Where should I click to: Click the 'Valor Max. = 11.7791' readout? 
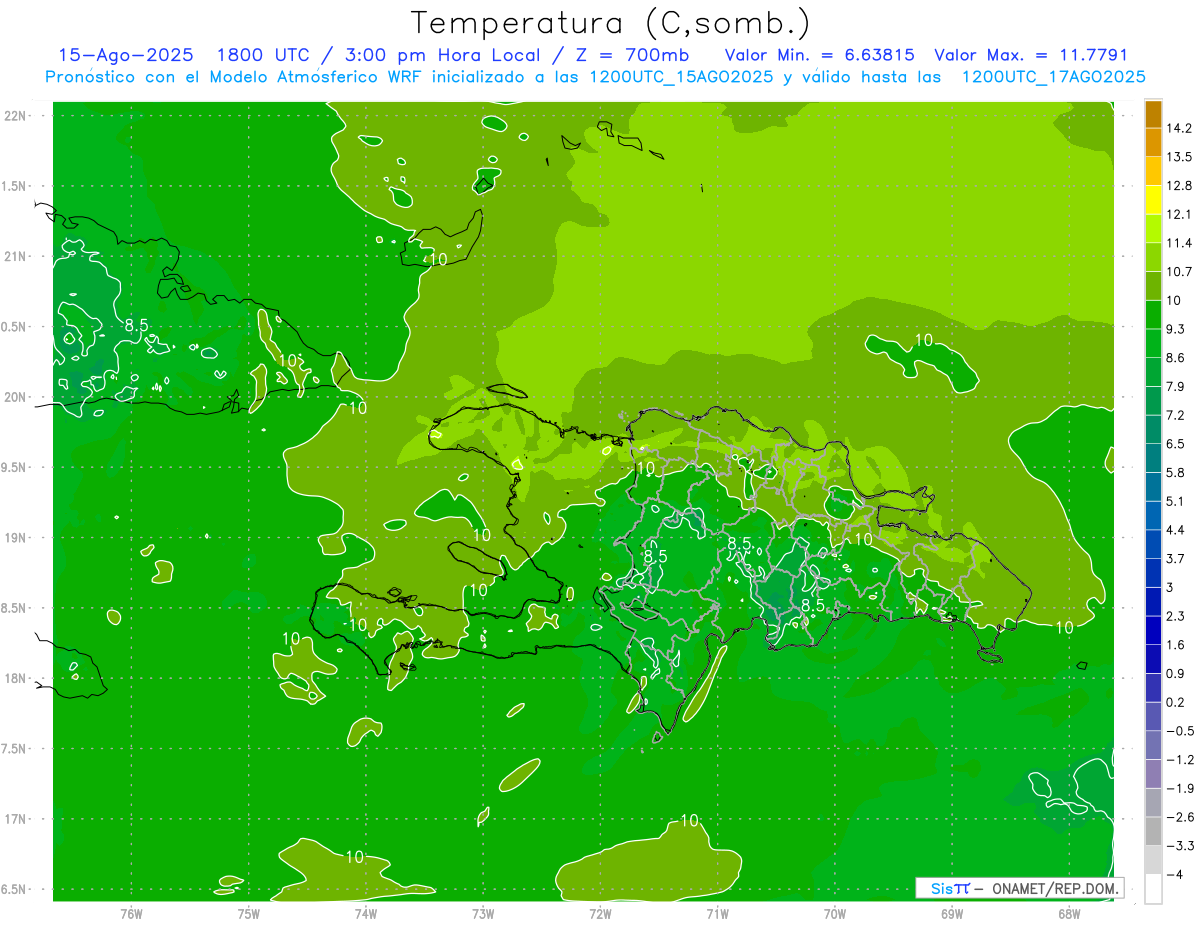coord(1031,55)
